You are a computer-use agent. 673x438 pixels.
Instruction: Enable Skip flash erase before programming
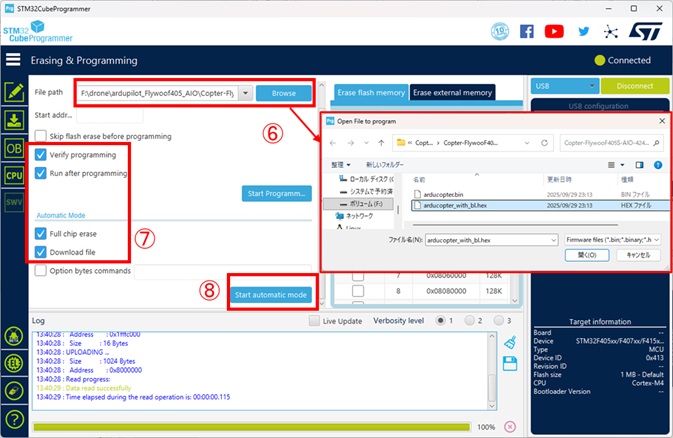pos(40,136)
